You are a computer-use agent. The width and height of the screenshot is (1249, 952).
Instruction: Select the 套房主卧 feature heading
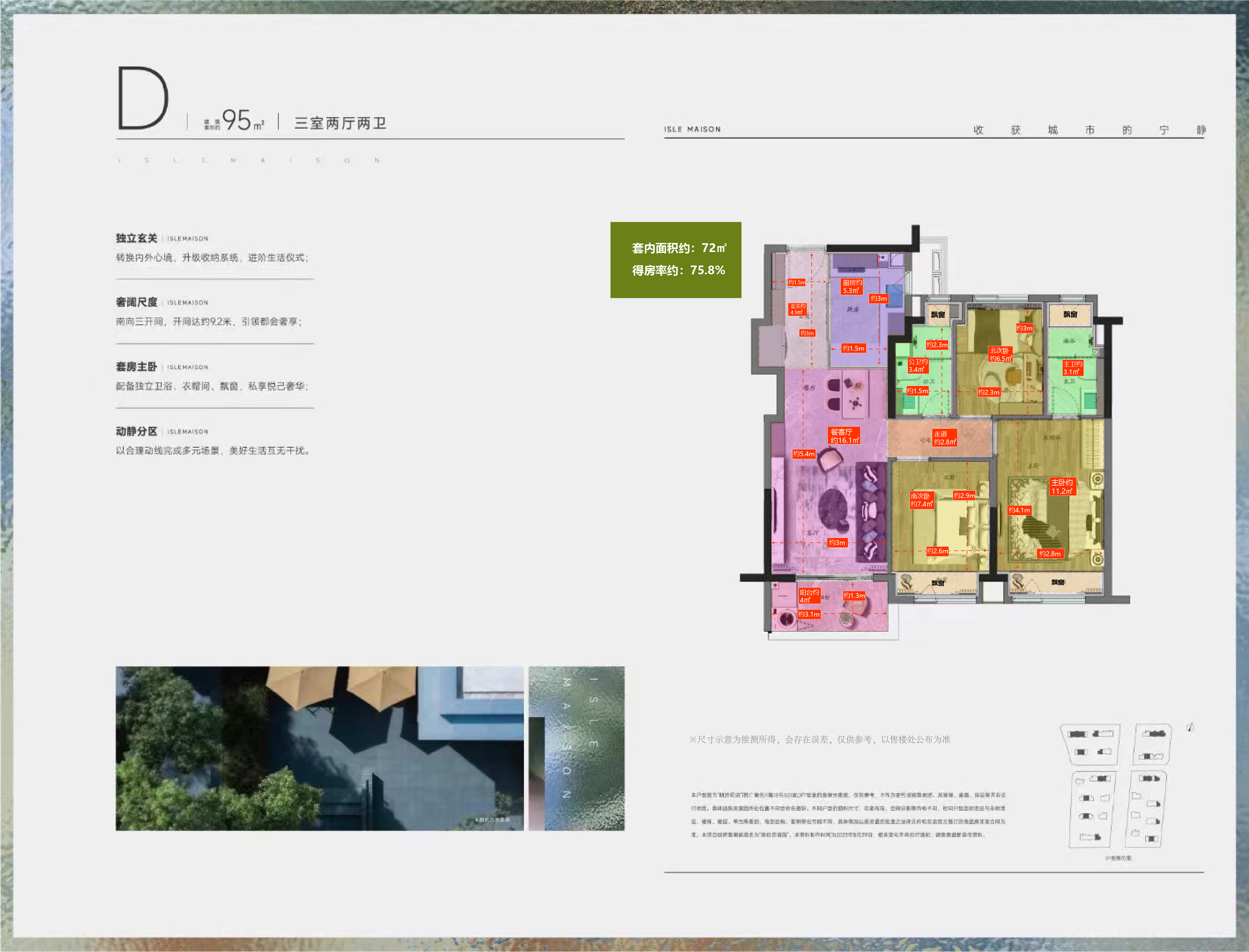[x=137, y=367]
